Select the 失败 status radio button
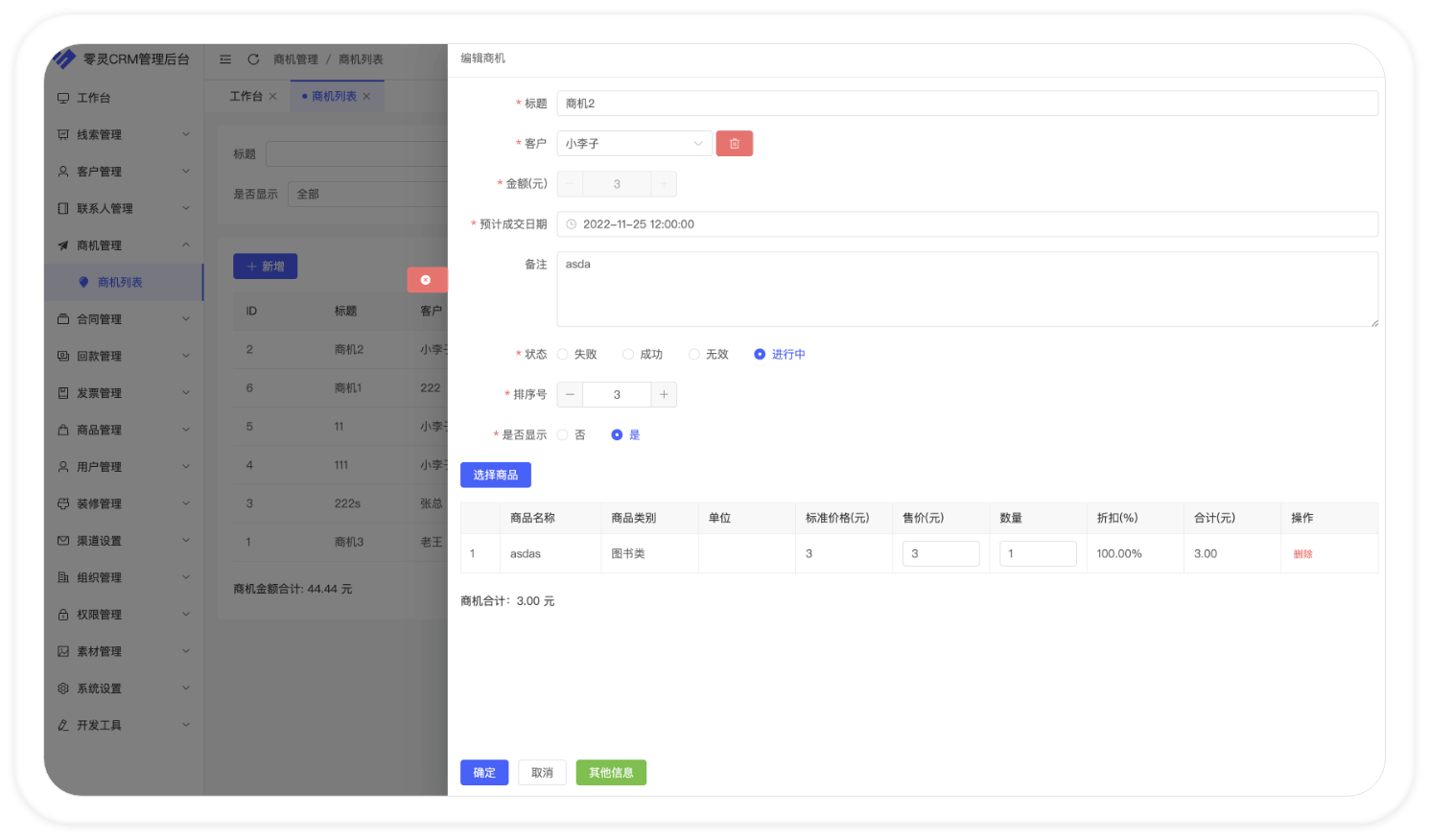 [x=563, y=355]
